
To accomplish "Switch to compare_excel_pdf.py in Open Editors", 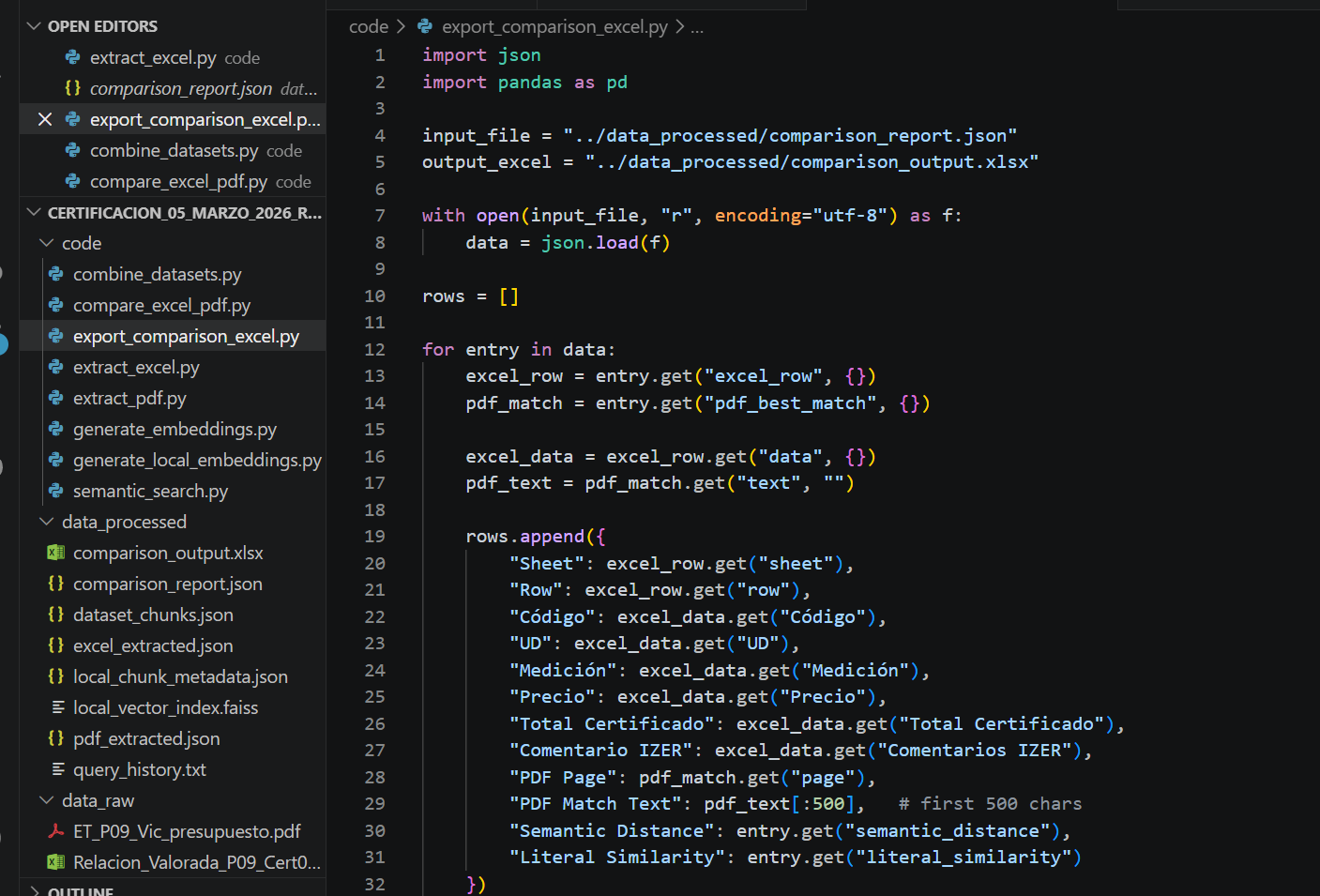I will (x=178, y=181).
